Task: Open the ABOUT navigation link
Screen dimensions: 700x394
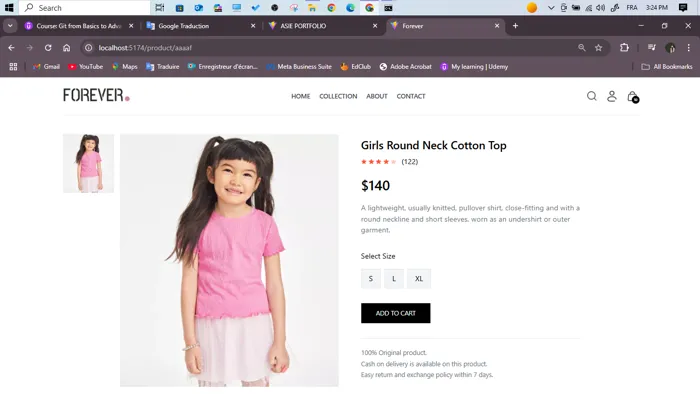Action: tap(377, 96)
